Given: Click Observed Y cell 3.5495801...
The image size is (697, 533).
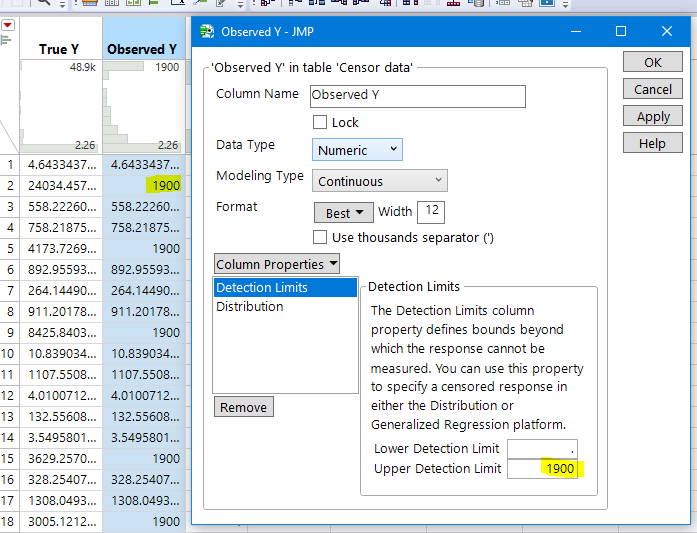Looking at the screenshot, I should pos(144,438).
